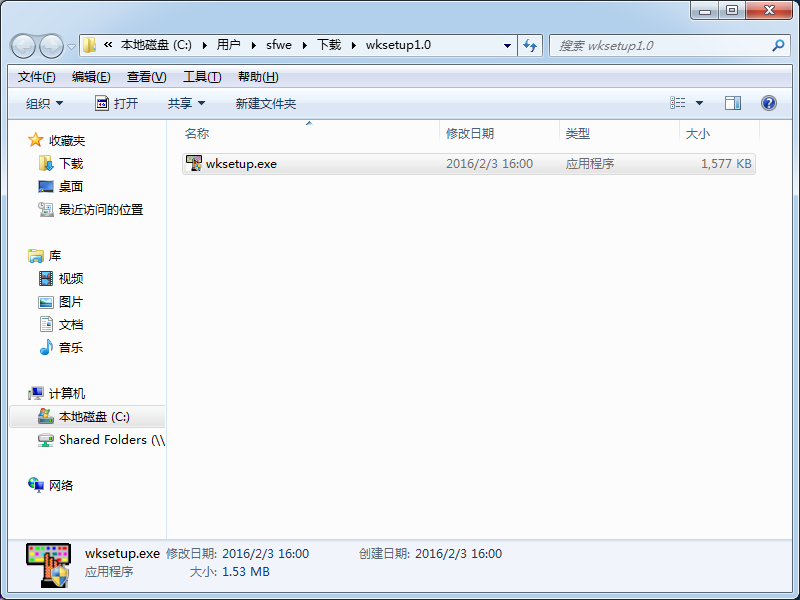
Task: Click the refresh icon in the address bar
Action: (x=529, y=45)
